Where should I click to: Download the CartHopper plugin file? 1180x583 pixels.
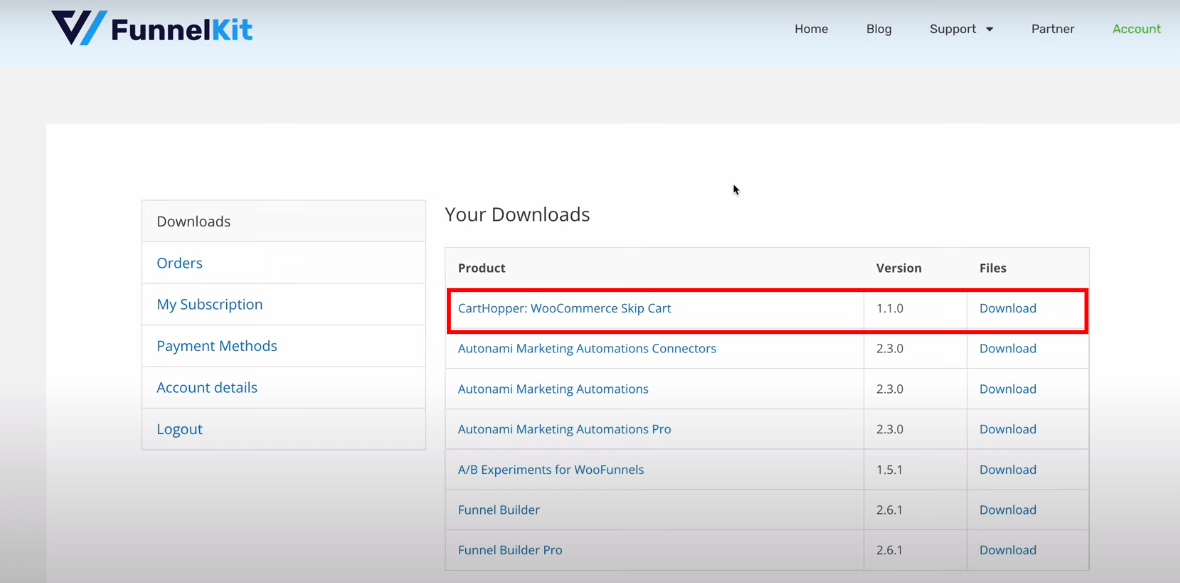[1007, 308]
